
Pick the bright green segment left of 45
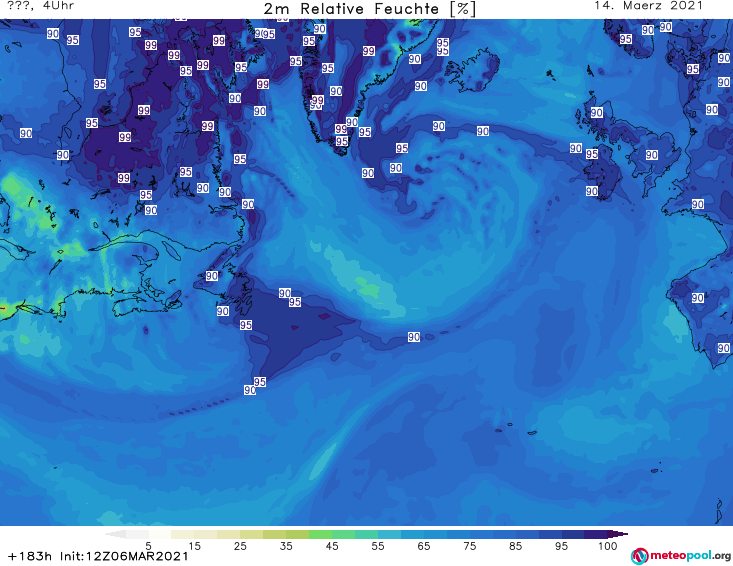[320, 534]
